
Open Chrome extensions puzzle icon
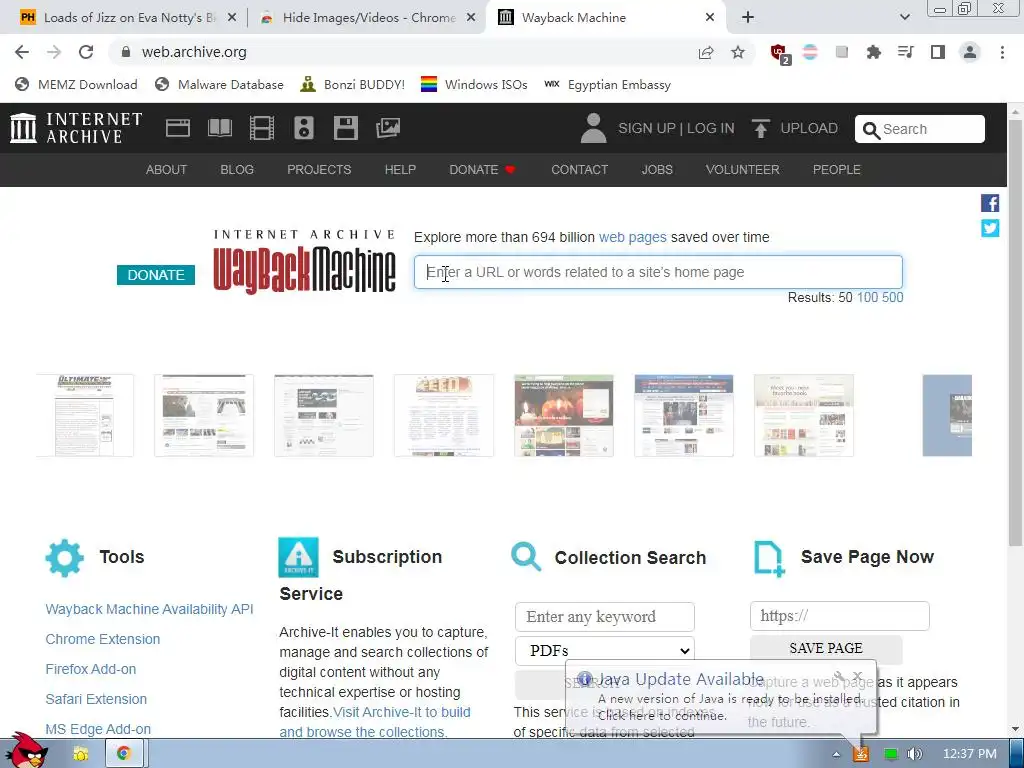(x=874, y=52)
